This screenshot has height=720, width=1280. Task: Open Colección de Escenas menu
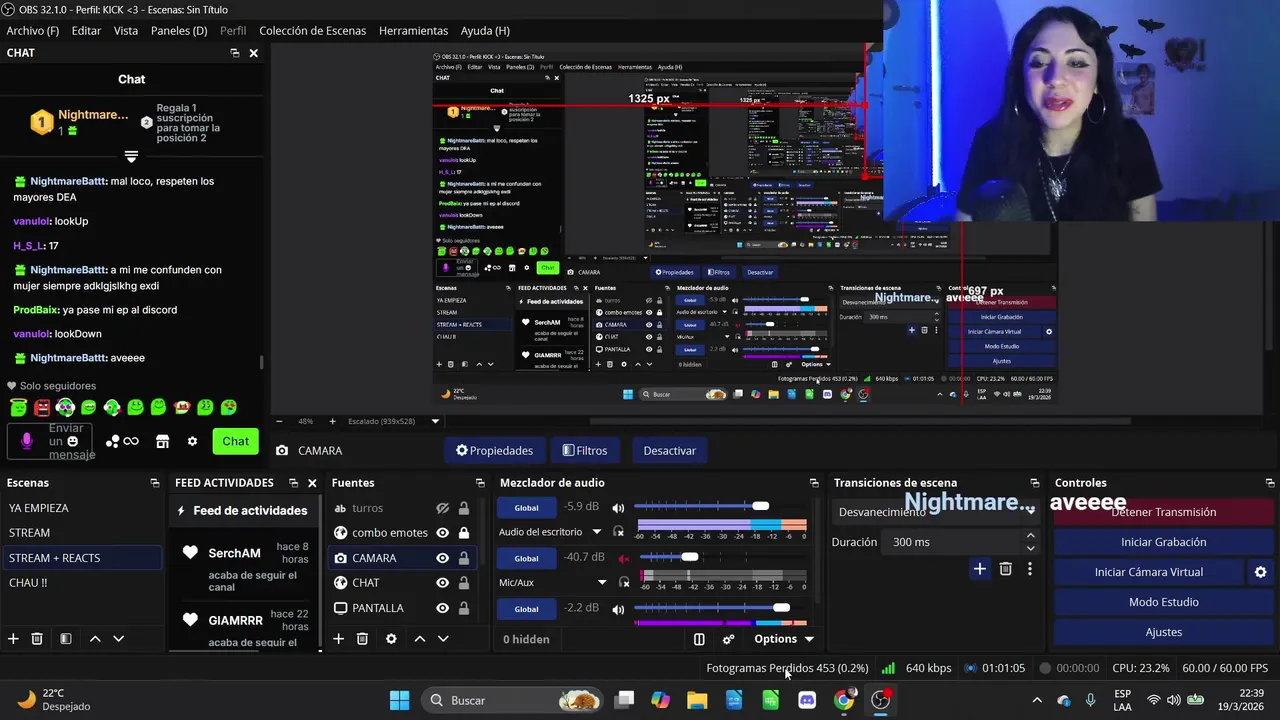click(x=312, y=31)
